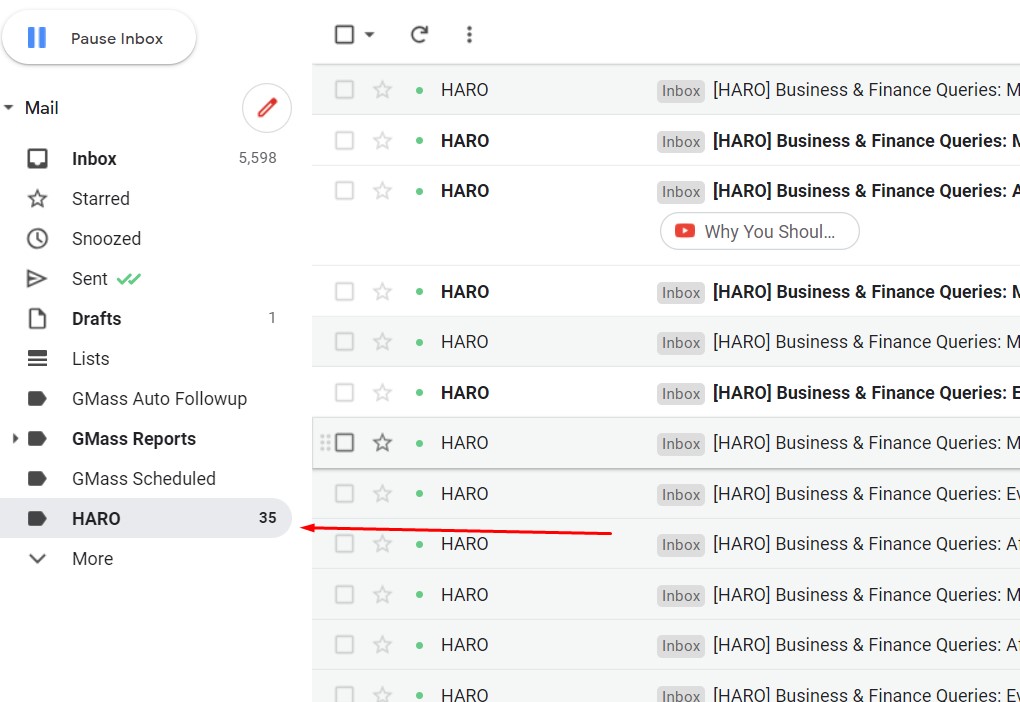
Task: Open the select-all dropdown arrow
Action: [x=369, y=34]
